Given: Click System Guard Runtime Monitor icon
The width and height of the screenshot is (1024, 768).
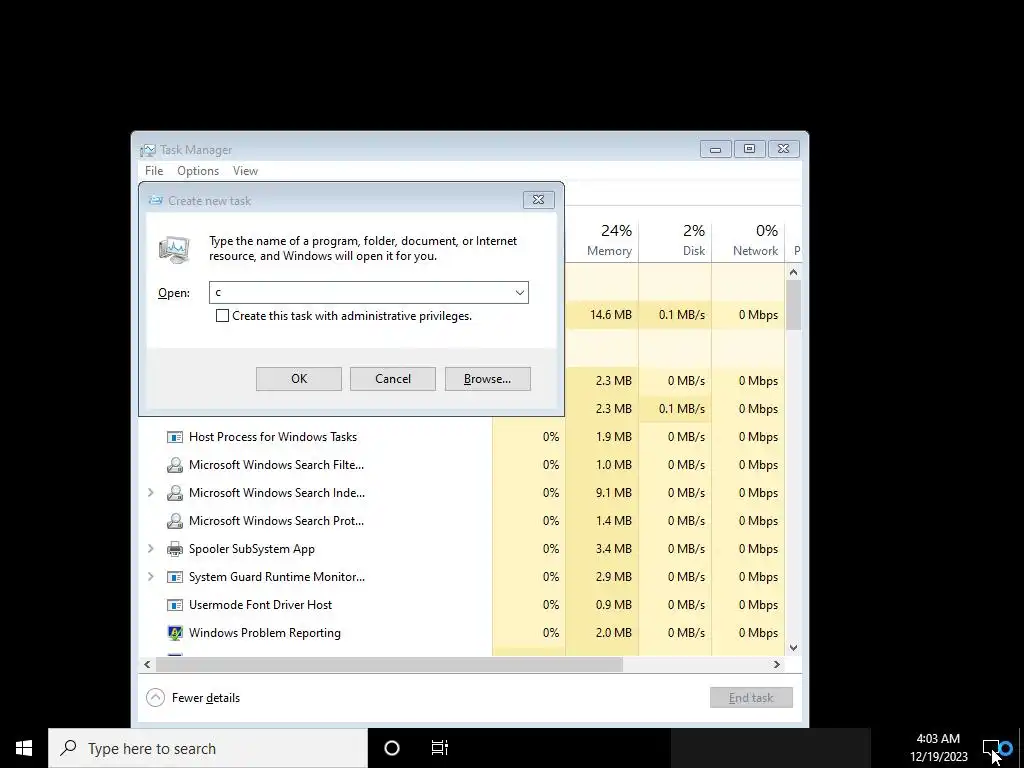Looking at the screenshot, I should 174,577.
